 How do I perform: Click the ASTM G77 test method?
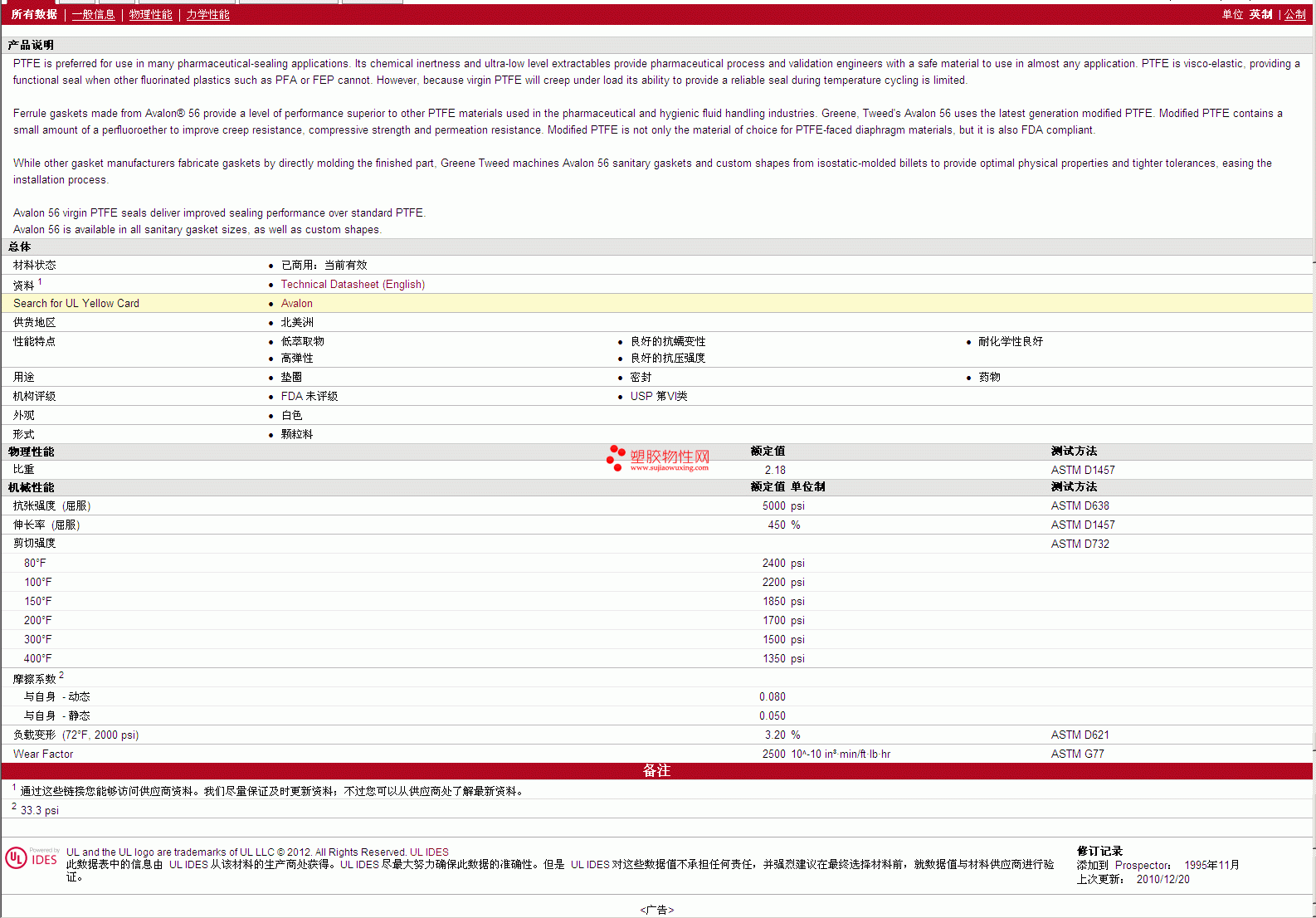tap(1077, 754)
